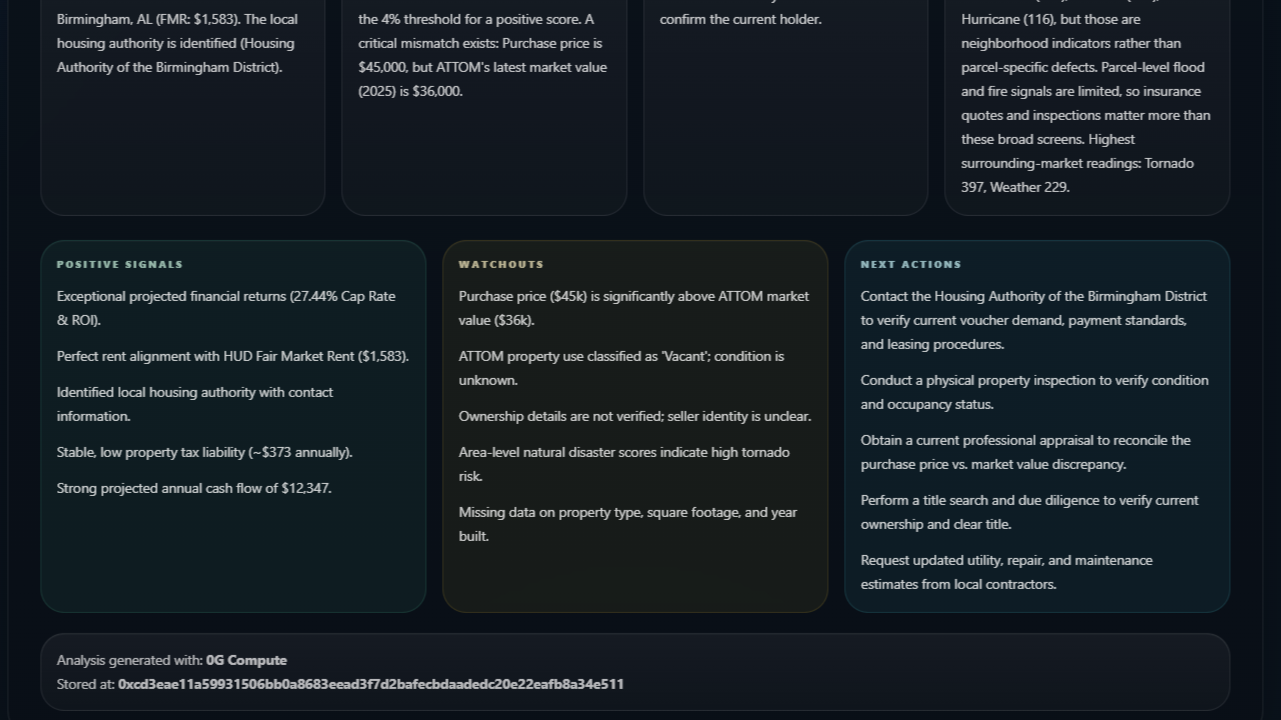This screenshot has height=720, width=1281.
Task: Select the storage hash starting with 0xcd3eae11
Action: [x=371, y=684]
